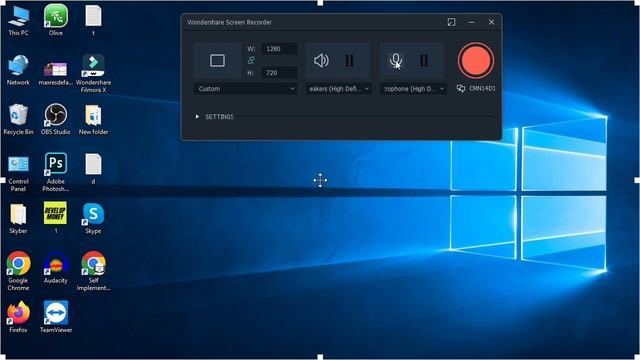Select the Olive desktop shortcut
The image size is (640, 360).
click(56, 20)
